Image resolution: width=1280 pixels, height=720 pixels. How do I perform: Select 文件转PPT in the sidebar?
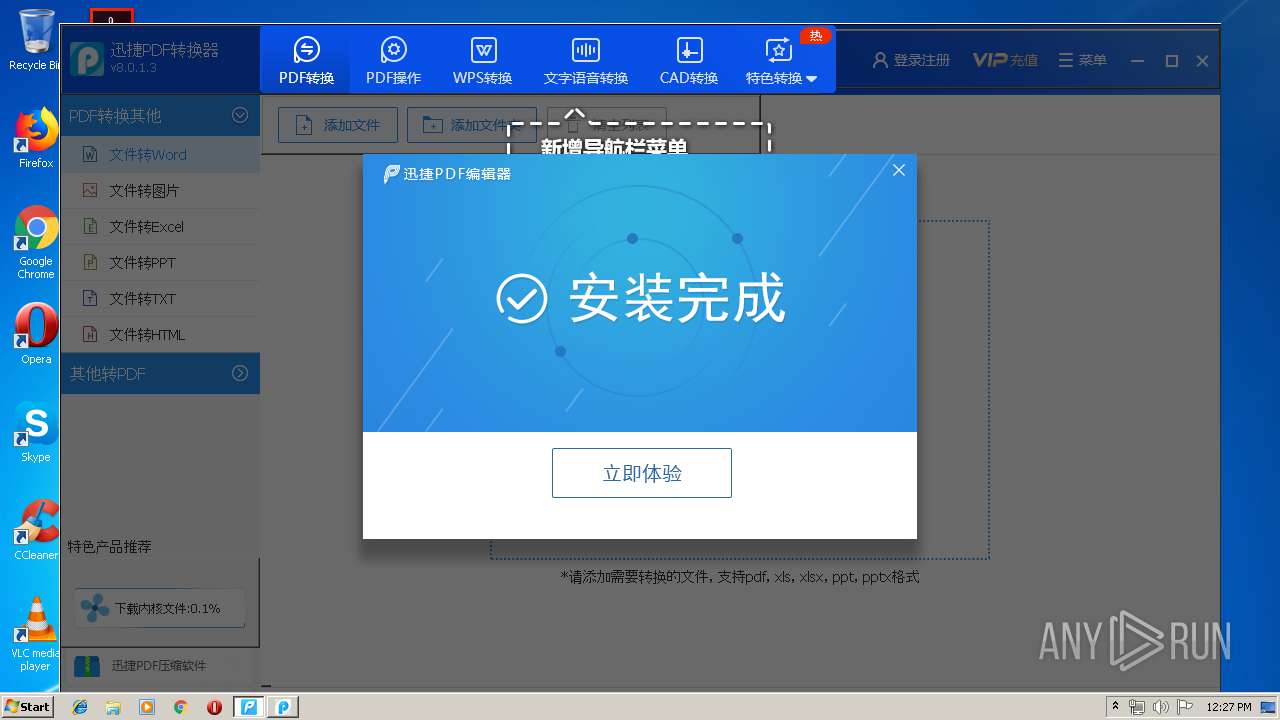click(160, 262)
